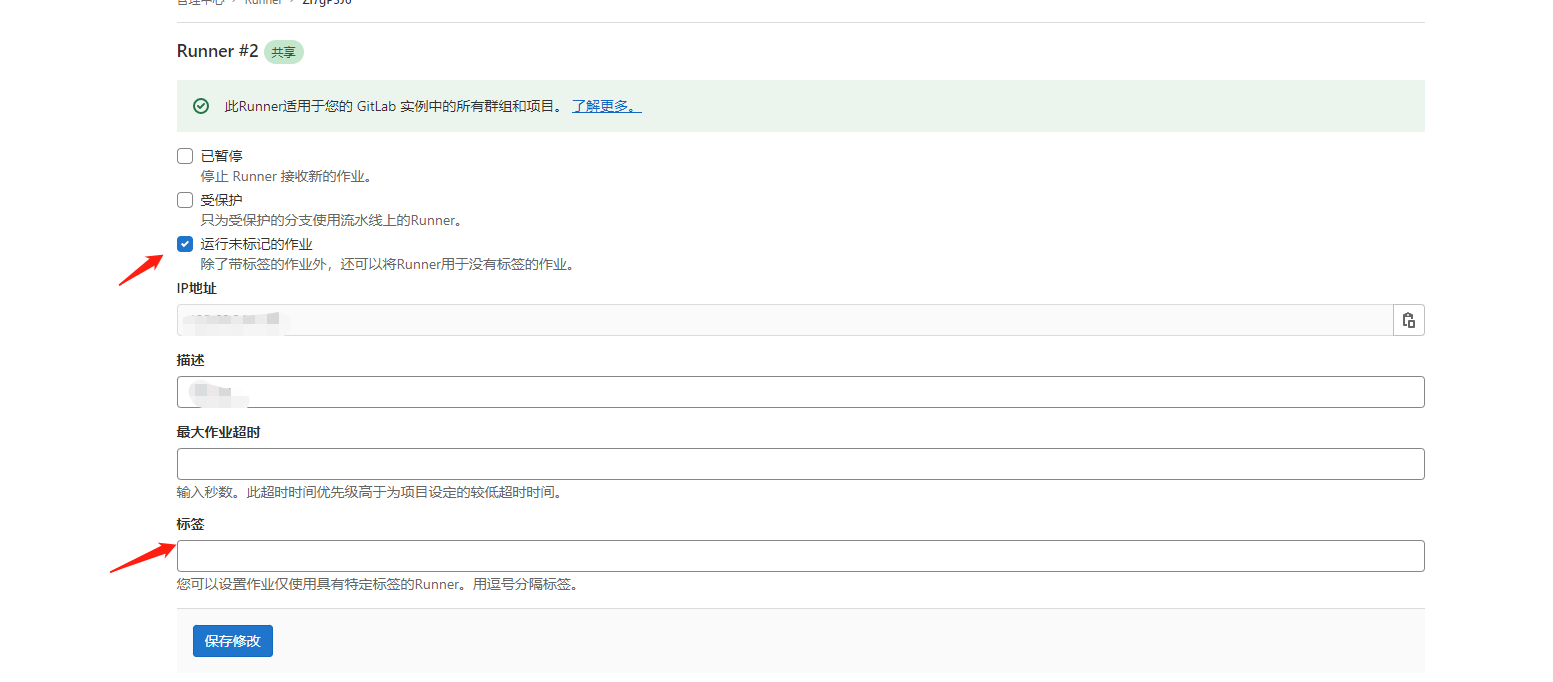Click the 只为受保护的分支 description text
The height and width of the screenshot is (682, 1553).
[x=331, y=220]
